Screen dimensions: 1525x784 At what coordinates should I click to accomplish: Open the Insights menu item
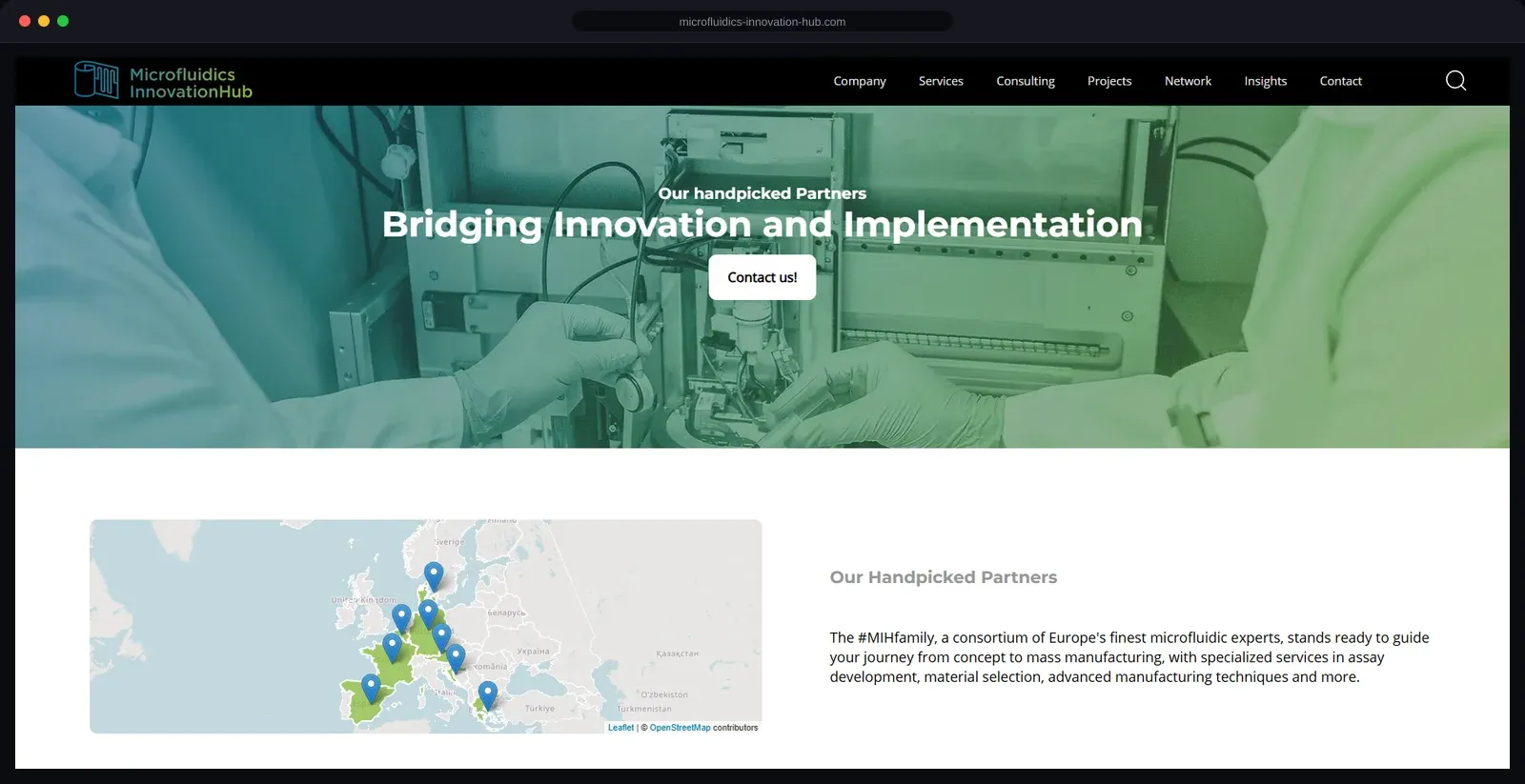pyautogui.click(x=1266, y=81)
